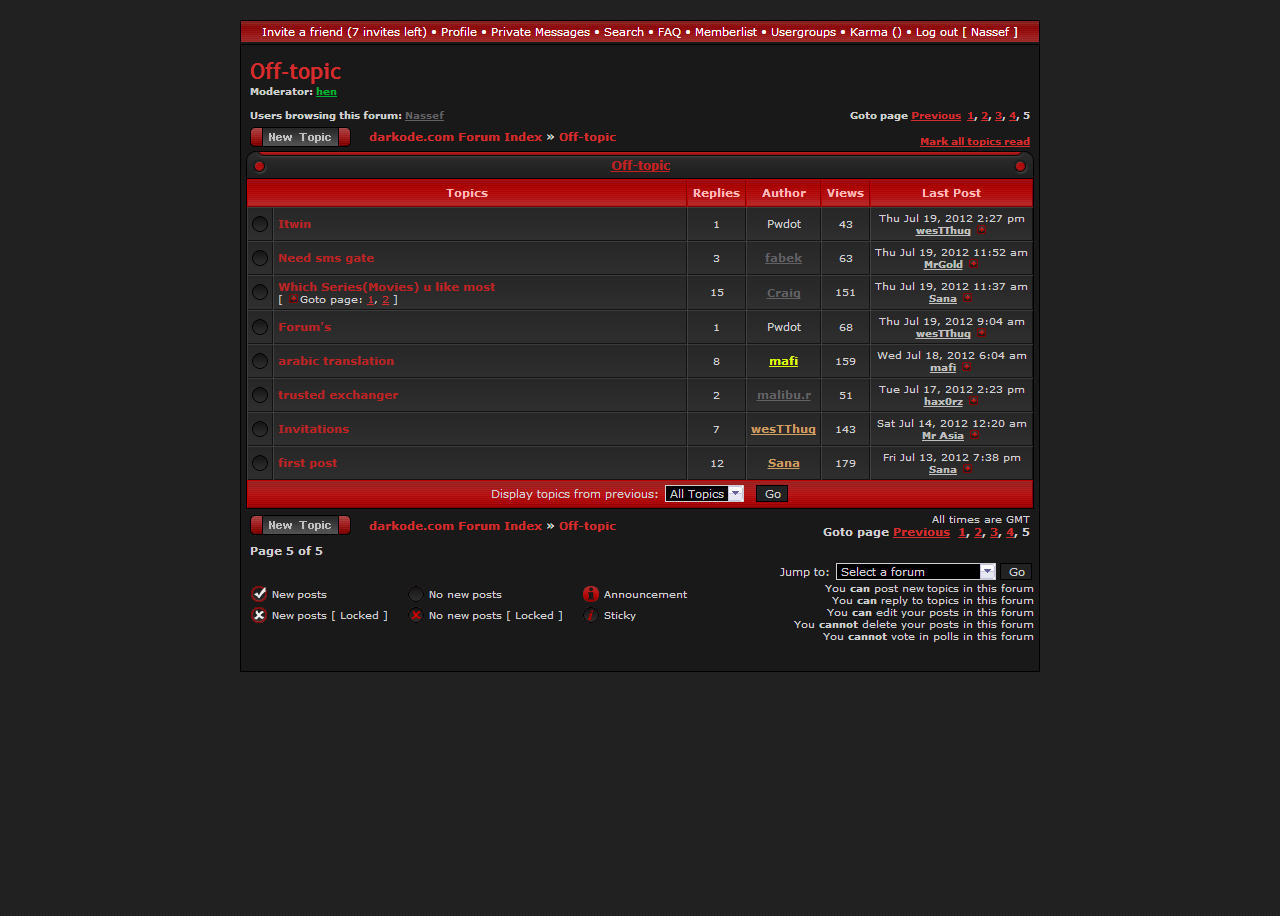
Task: Open the author profile of mafi
Action: coord(783,361)
